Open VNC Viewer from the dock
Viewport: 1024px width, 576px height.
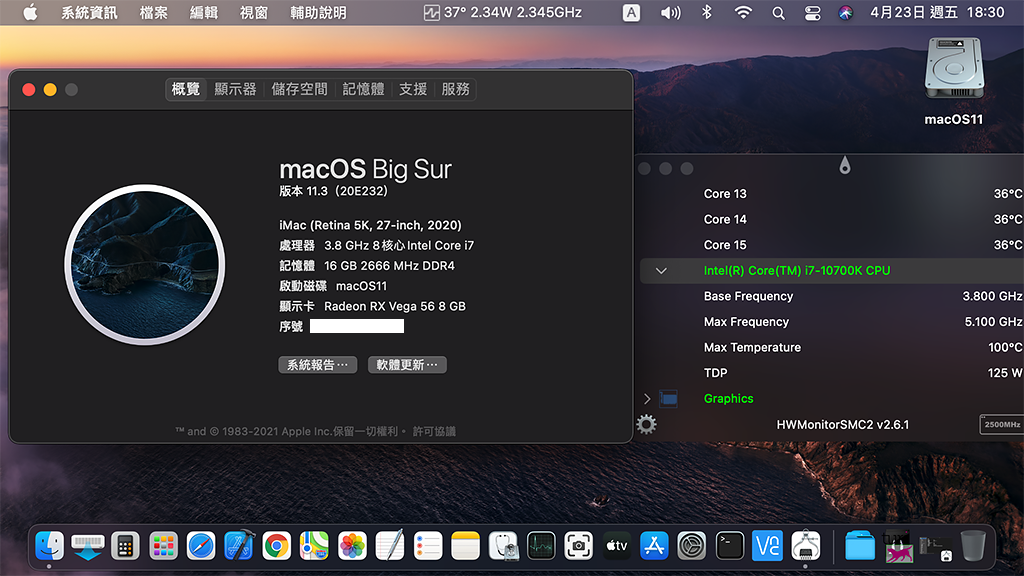pos(767,545)
